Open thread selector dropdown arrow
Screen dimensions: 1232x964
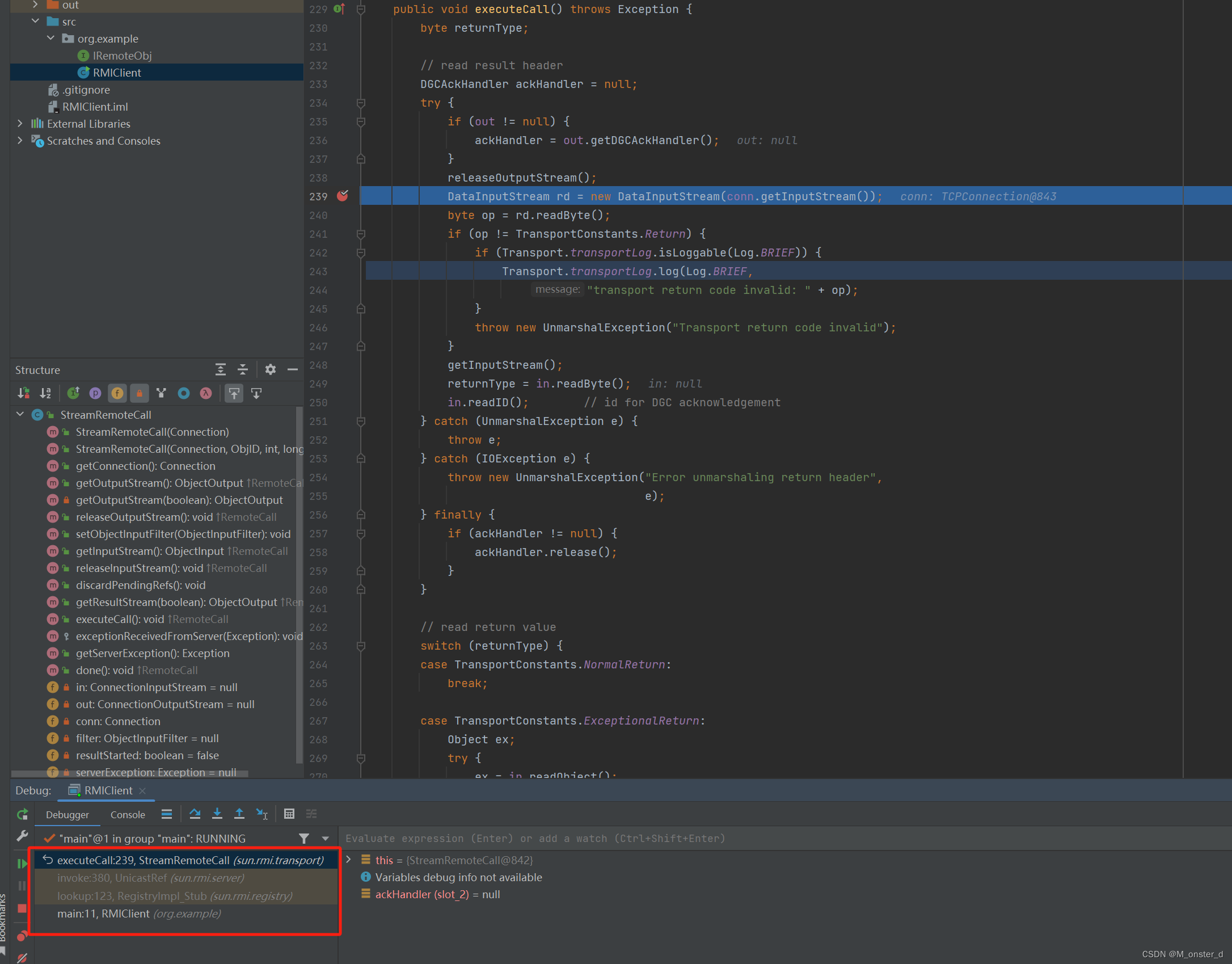326,838
